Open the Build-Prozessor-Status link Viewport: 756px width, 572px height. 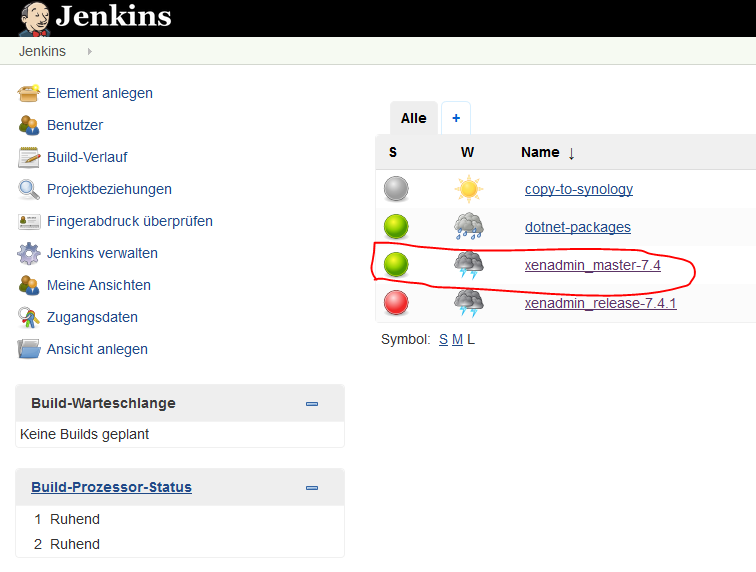coord(111,487)
